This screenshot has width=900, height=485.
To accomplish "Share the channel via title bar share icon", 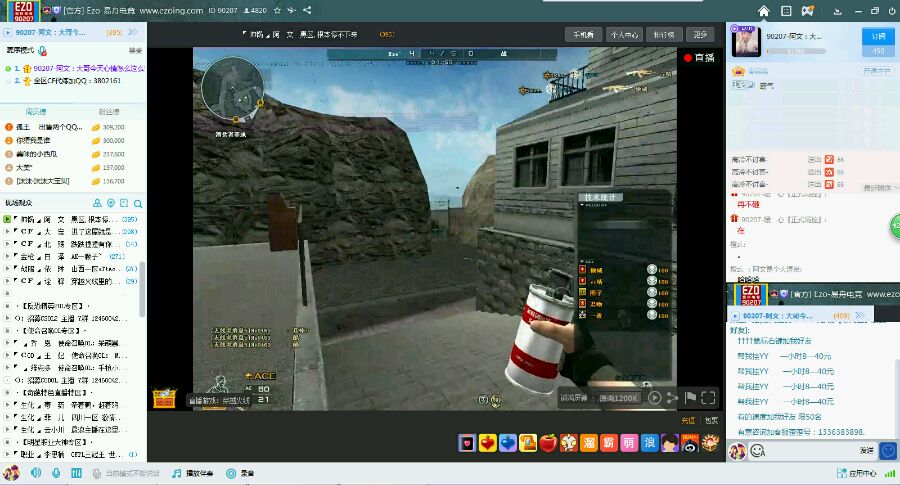I will [x=307, y=10].
